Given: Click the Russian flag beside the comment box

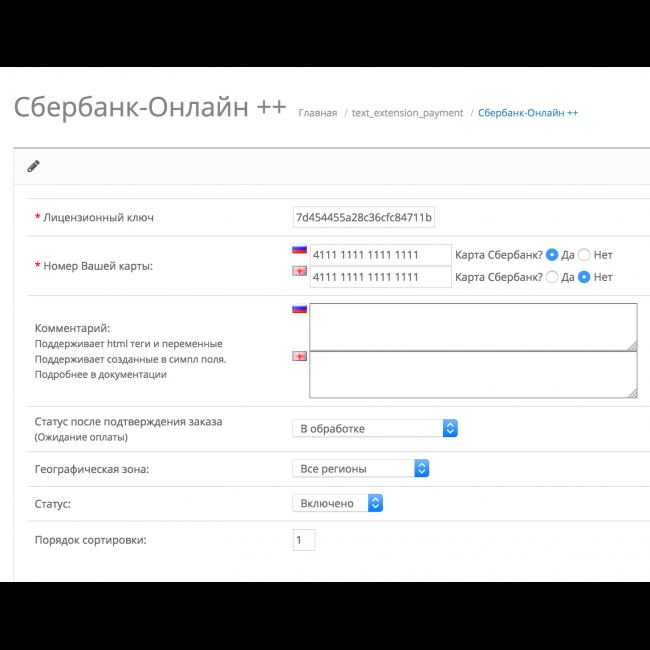Looking at the screenshot, I should pyautogui.click(x=299, y=309).
